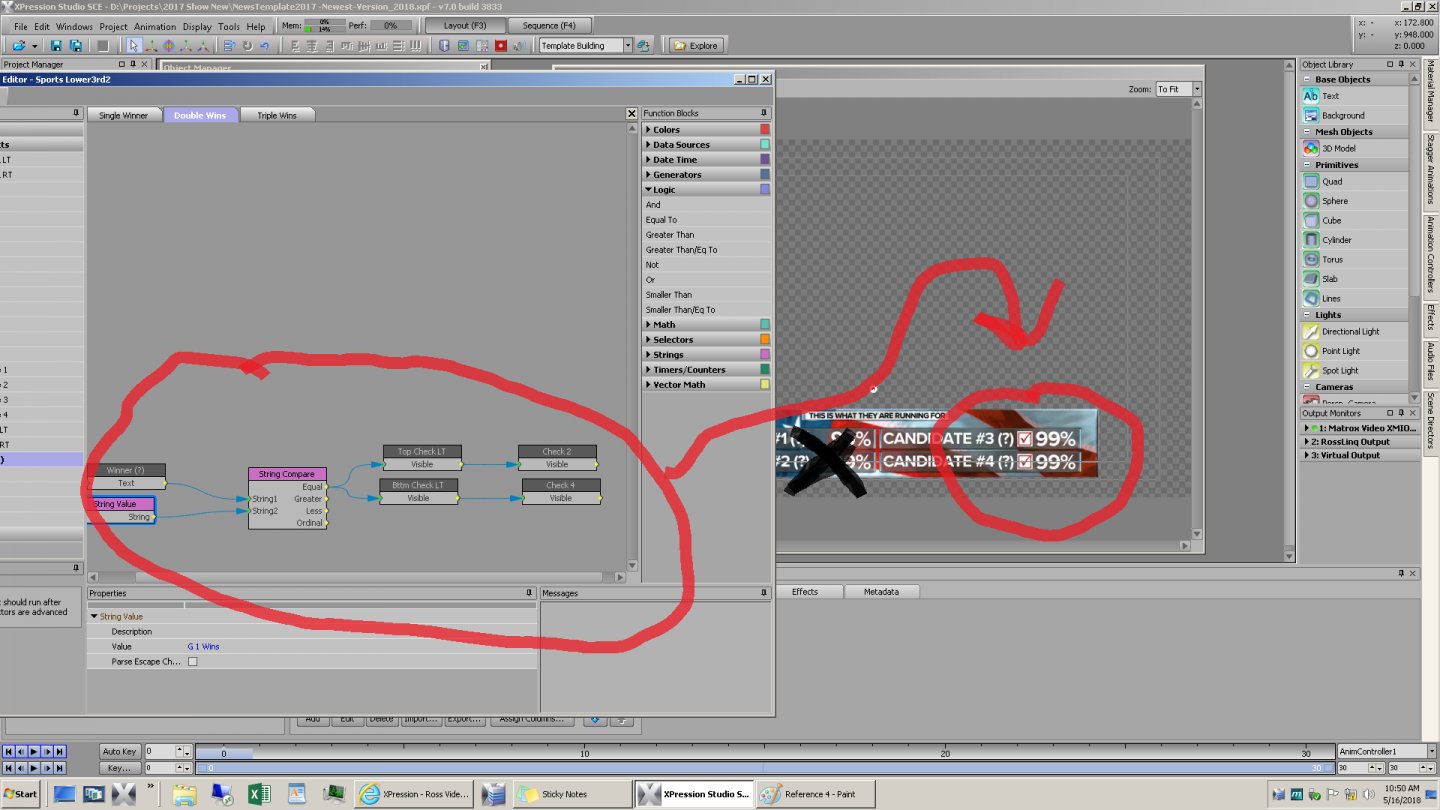Click the timeline ruler at frame 20
The image size is (1440, 810).
click(x=945, y=752)
